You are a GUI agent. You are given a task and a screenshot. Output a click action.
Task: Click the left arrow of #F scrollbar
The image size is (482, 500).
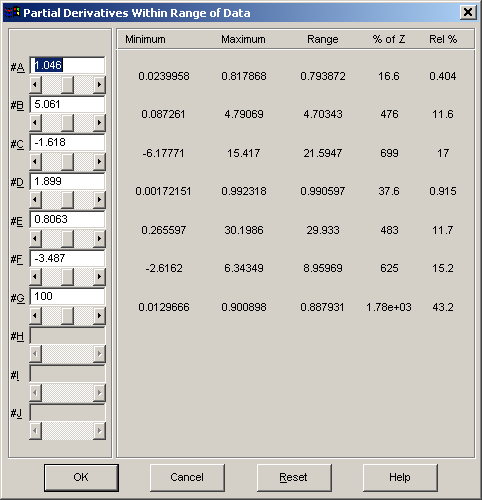tap(35, 277)
